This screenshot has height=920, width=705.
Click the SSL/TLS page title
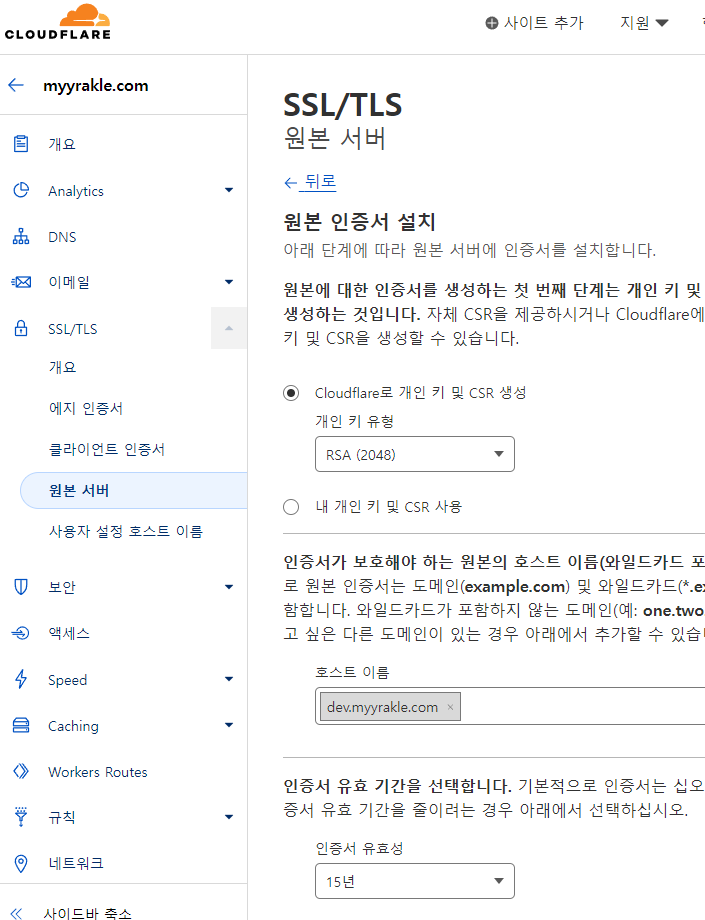pyautogui.click(x=343, y=105)
